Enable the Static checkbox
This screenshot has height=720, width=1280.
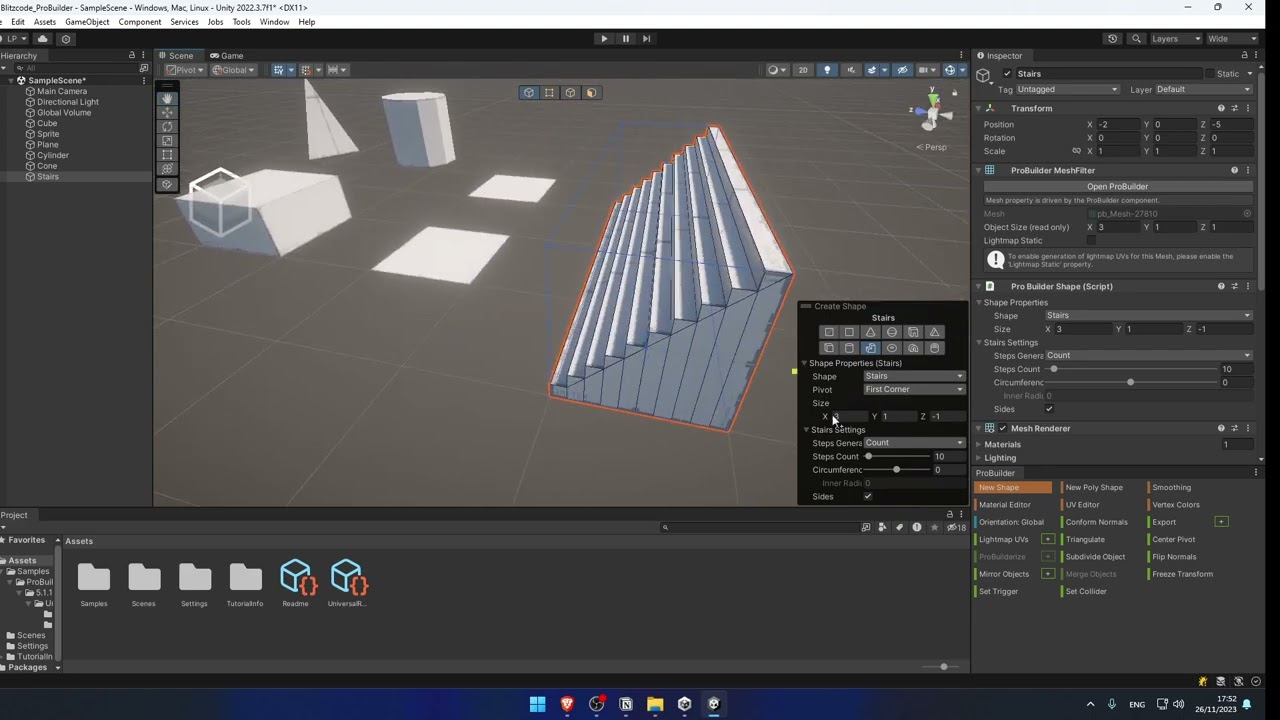click(x=1209, y=74)
